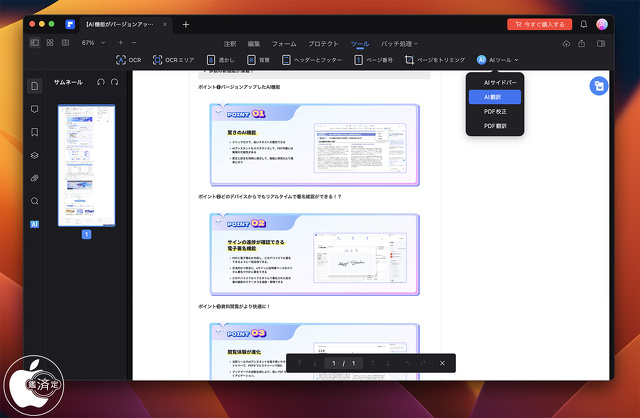The height and width of the screenshot is (418, 640).
Task: Open the bookmarks panel sidebar icon
Action: click(x=35, y=132)
